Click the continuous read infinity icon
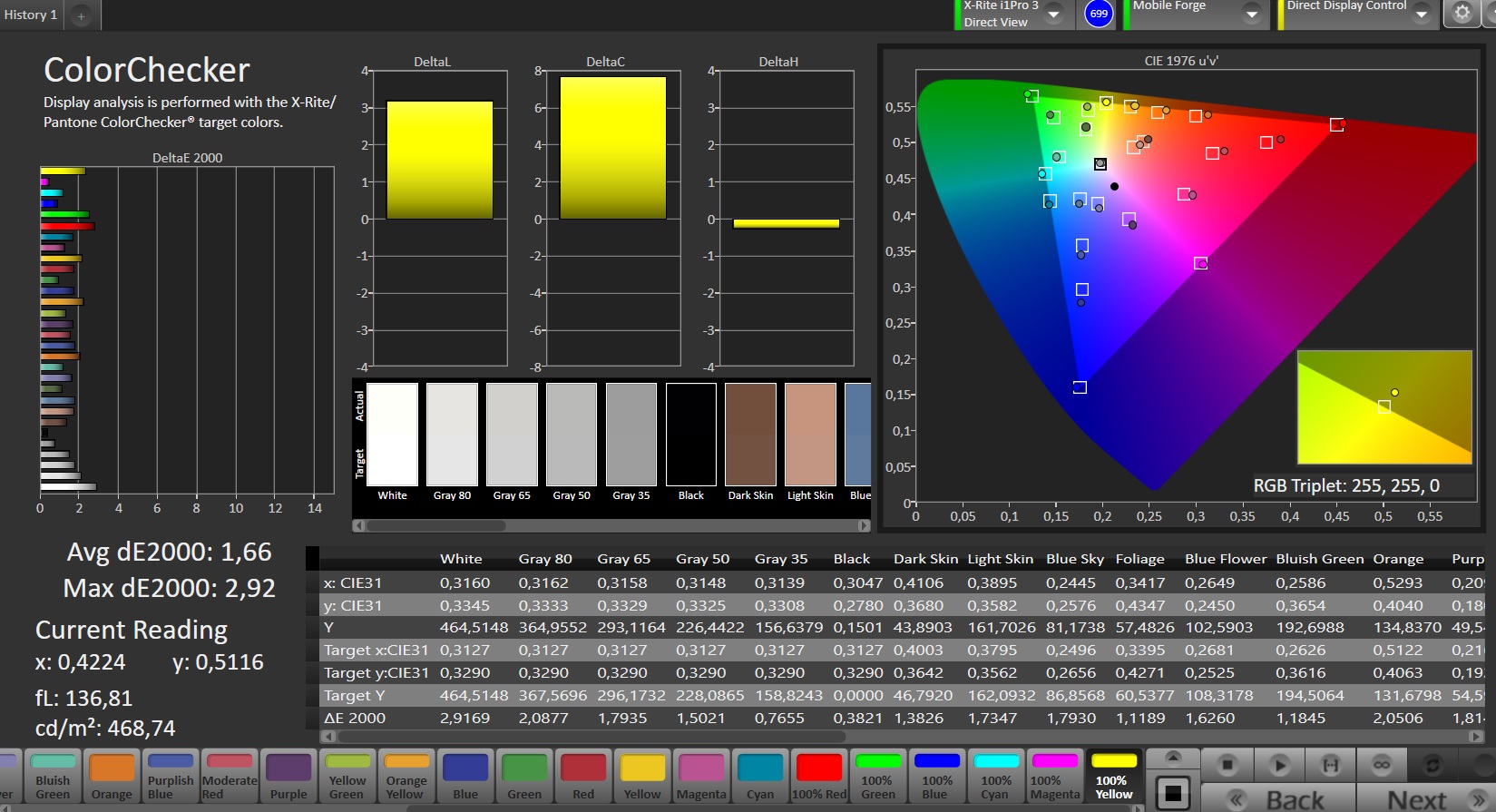This screenshot has width=1496, height=812. 1381,765
